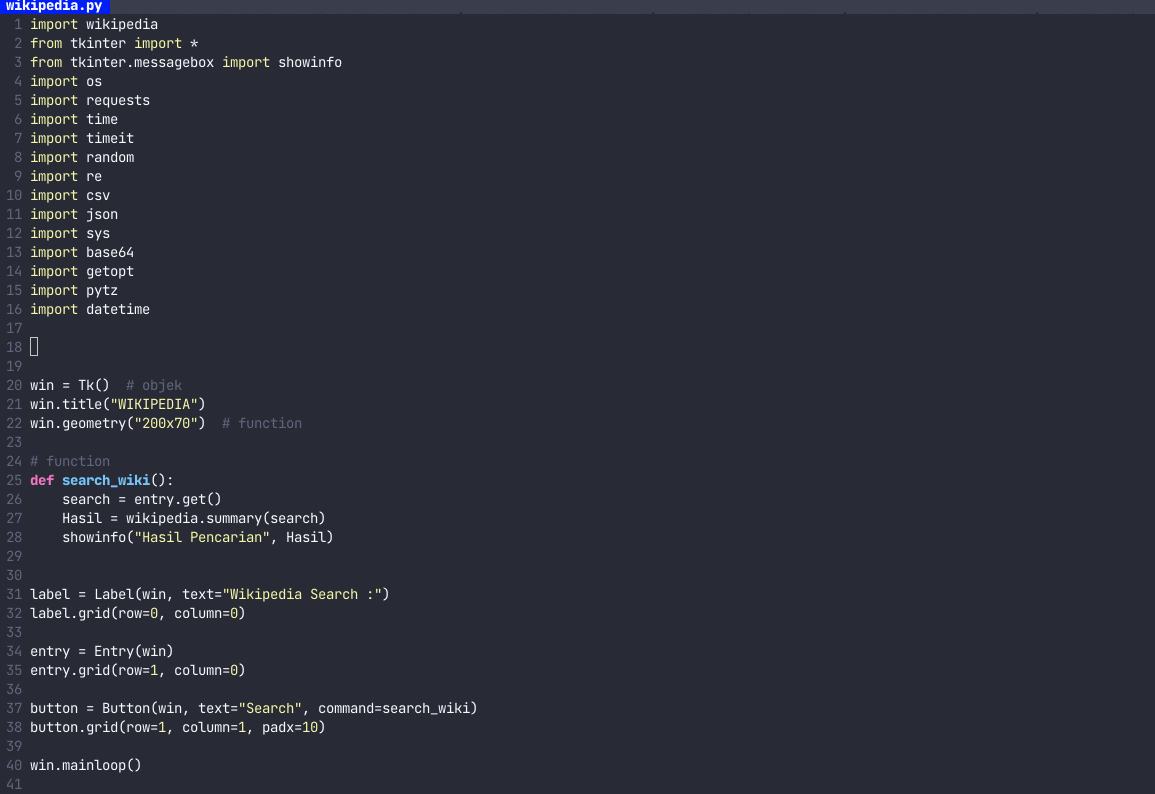Screen dimensions: 1155x794
Task: Click the "200x70" geometry string
Action: [x=166, y=424]
